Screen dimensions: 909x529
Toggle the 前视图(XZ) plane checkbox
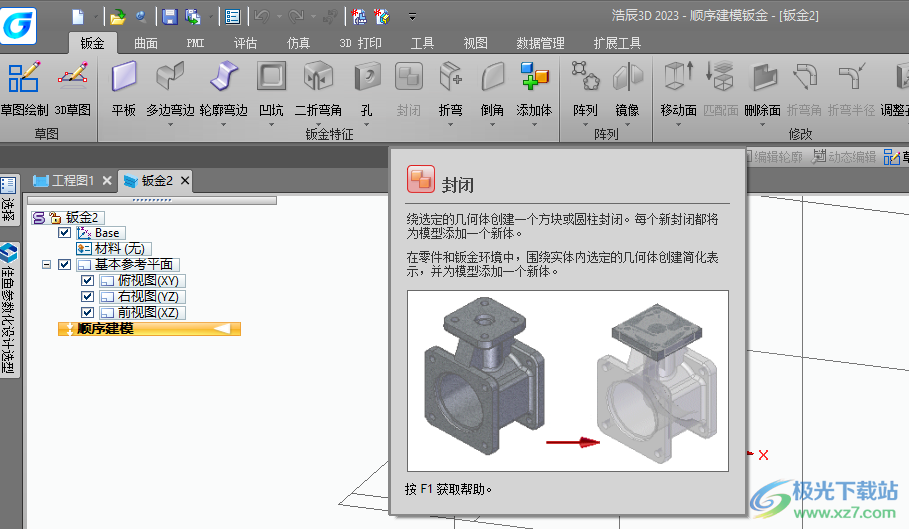(88, 312)
